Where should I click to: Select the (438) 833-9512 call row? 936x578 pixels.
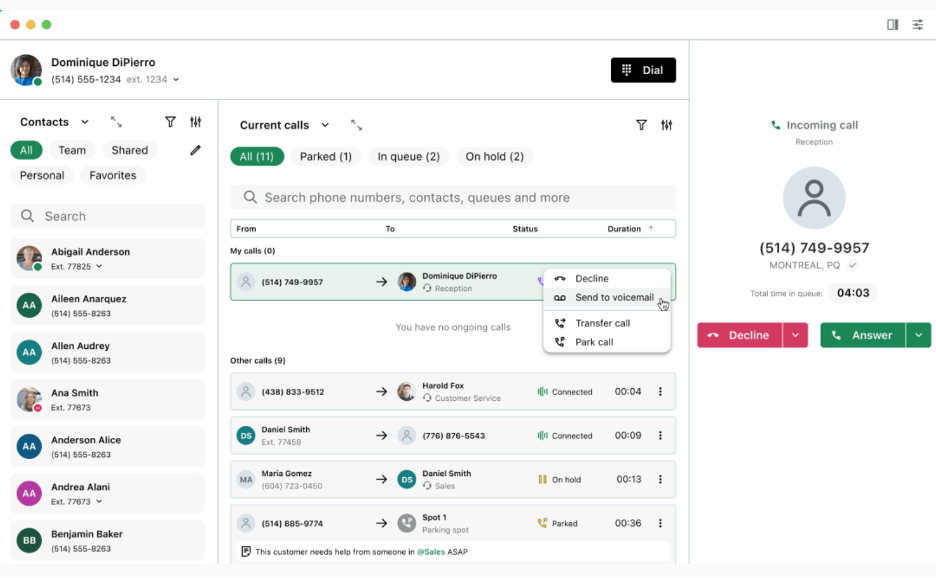[453, 392]
